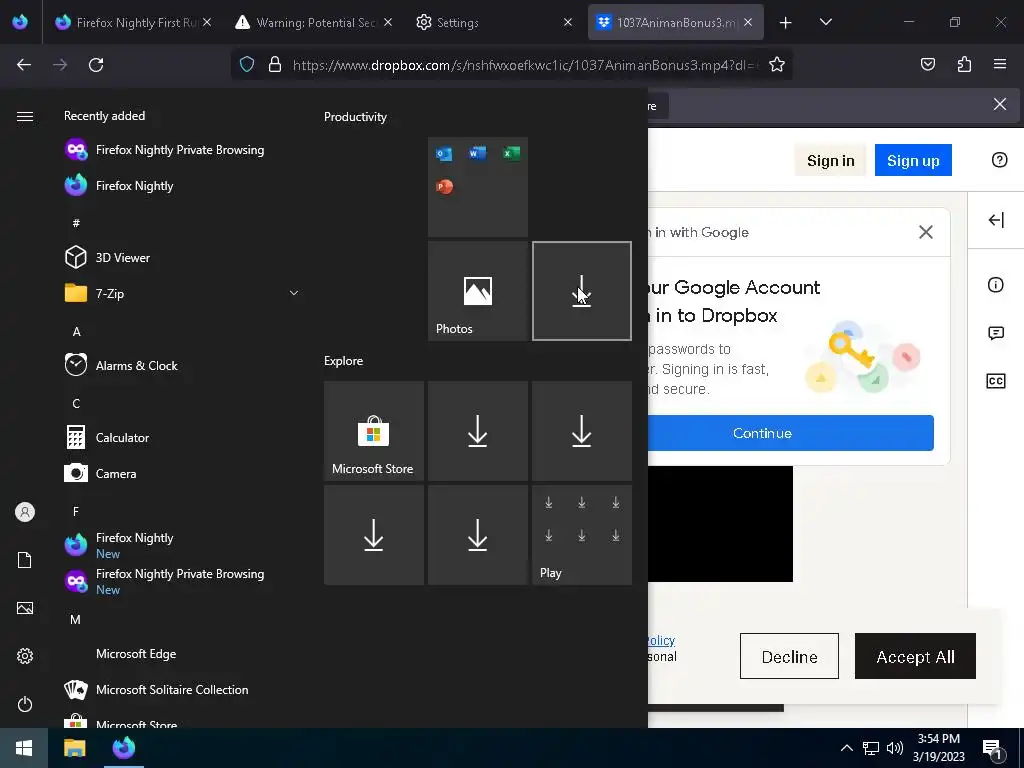Open volume control in system tray
This screenshot has height=768, width=1024.
[x=895, y=748]
